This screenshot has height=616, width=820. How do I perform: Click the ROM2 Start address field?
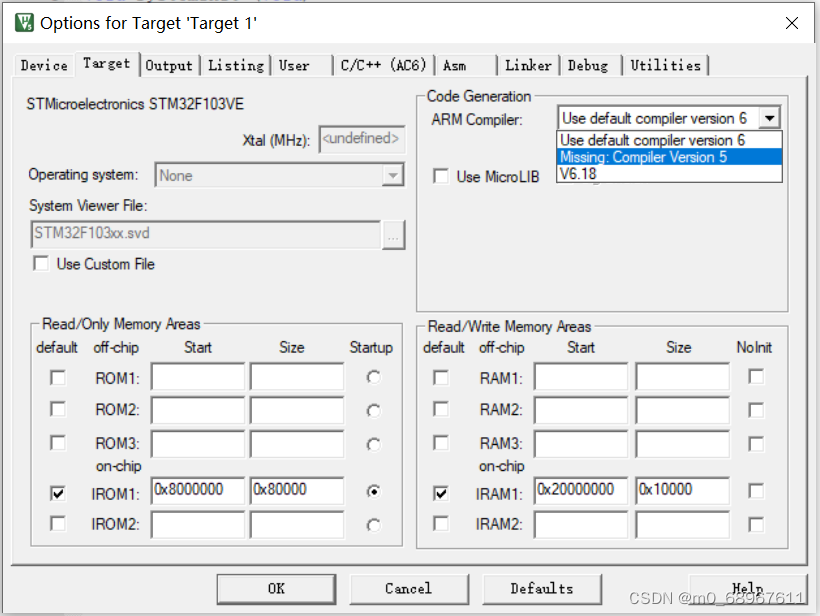(x=198, y=410)
